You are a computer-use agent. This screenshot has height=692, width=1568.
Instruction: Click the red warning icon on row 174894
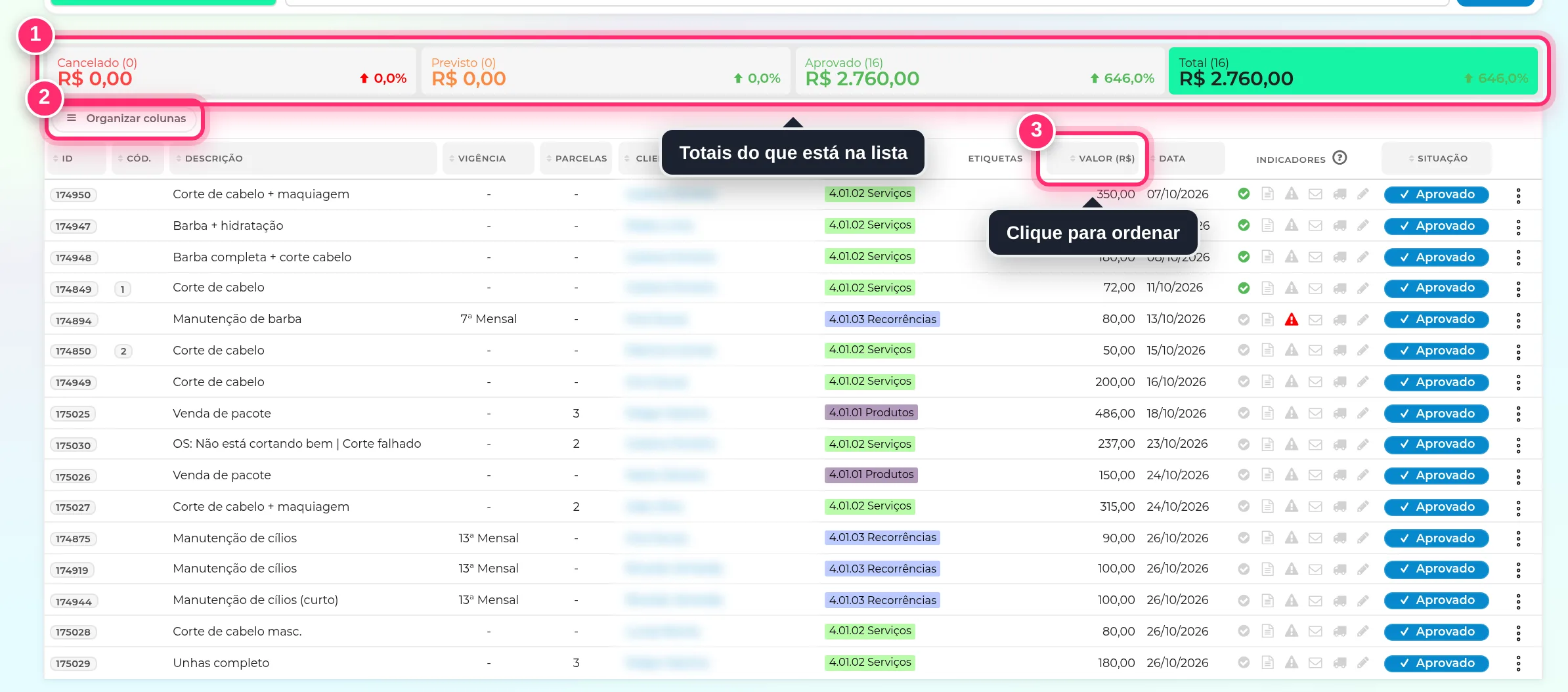pyautogui.click(x=1292, y=319)
